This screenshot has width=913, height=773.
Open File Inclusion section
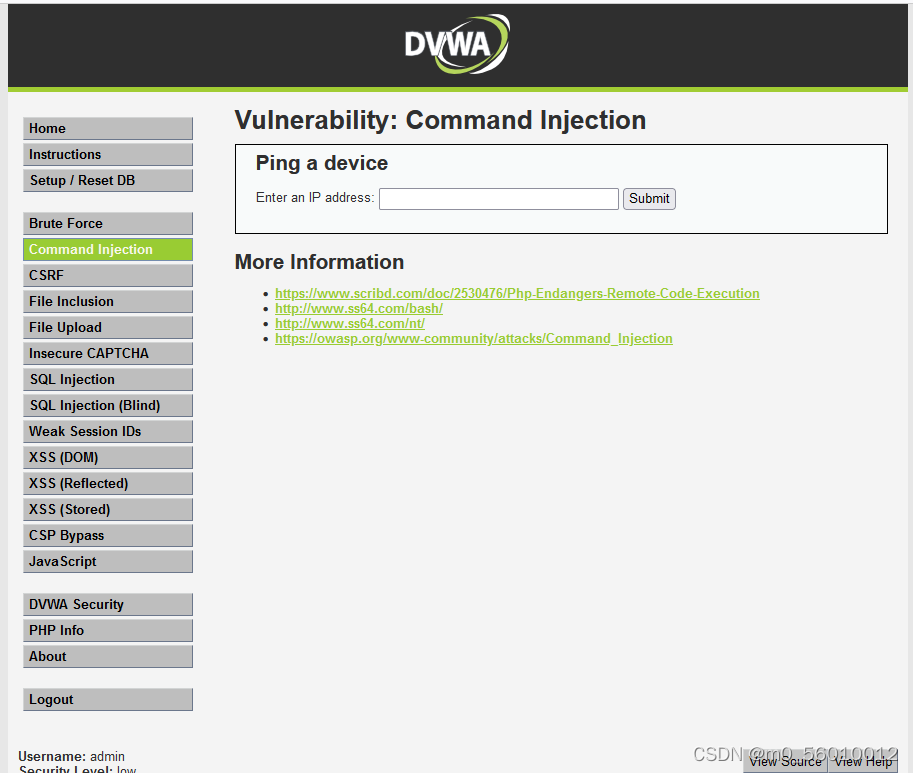[x=108, y=302]
